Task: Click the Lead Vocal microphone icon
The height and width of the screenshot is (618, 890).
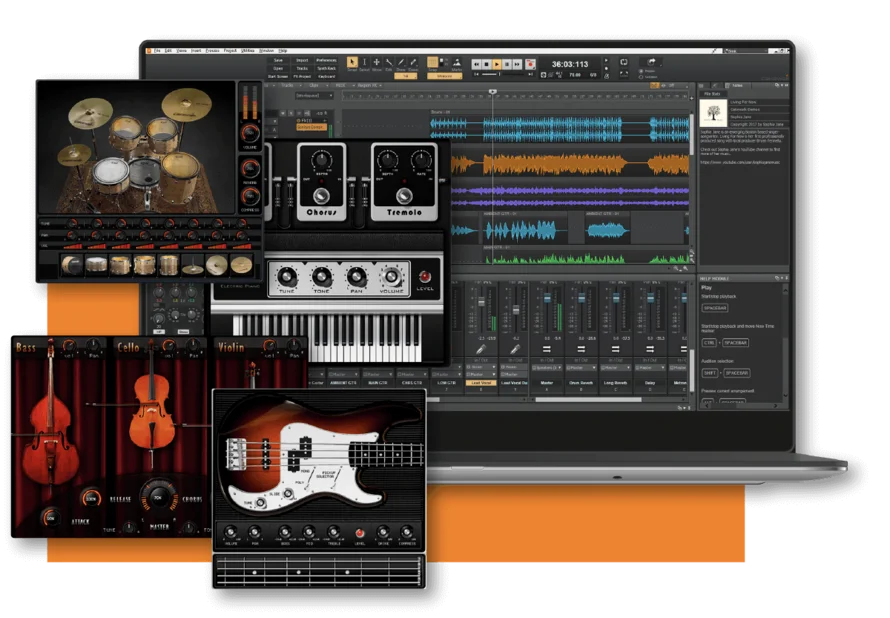Action: [x=480, y=349]
